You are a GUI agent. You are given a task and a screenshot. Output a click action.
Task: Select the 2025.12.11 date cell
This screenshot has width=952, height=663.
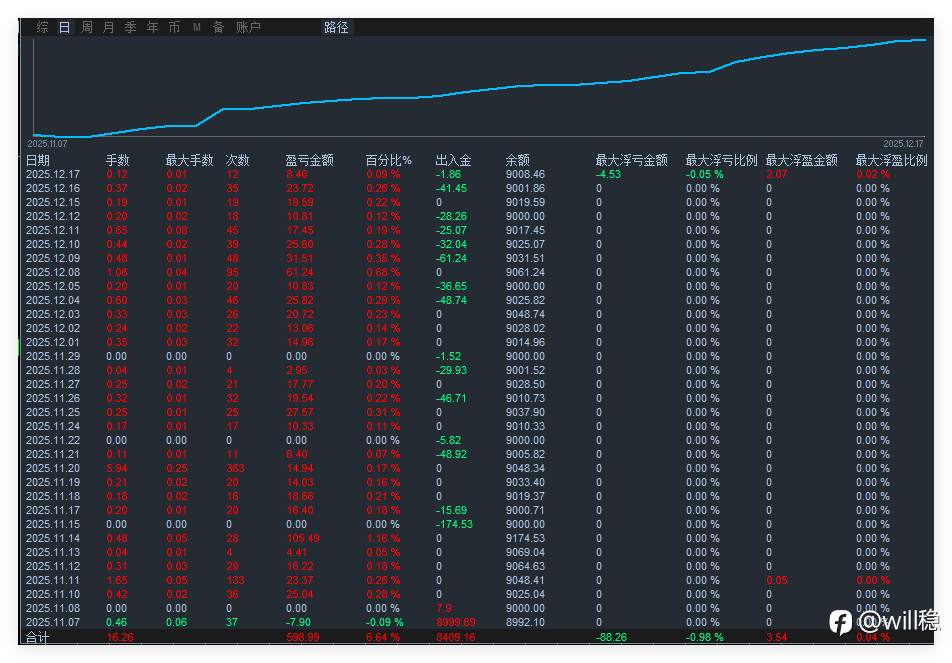53,230
